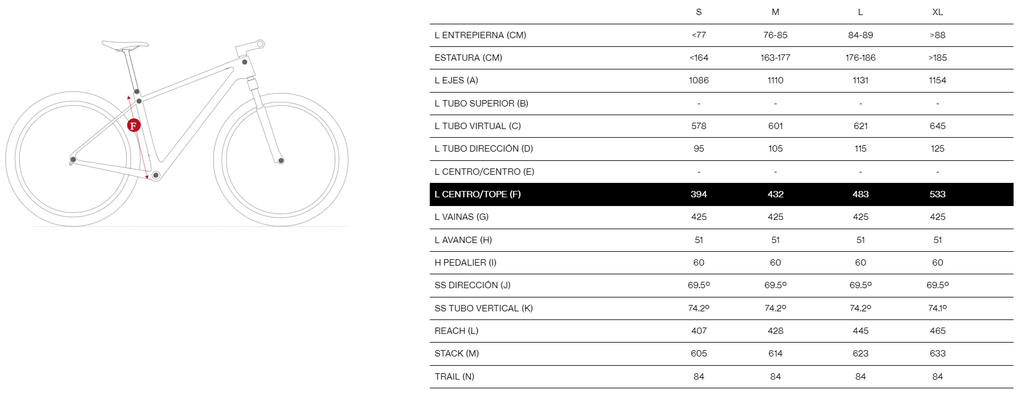
Task: Click the SS DIRECCIÓN (J) row label
Action: pyautogui.click(x=472, y=285)
